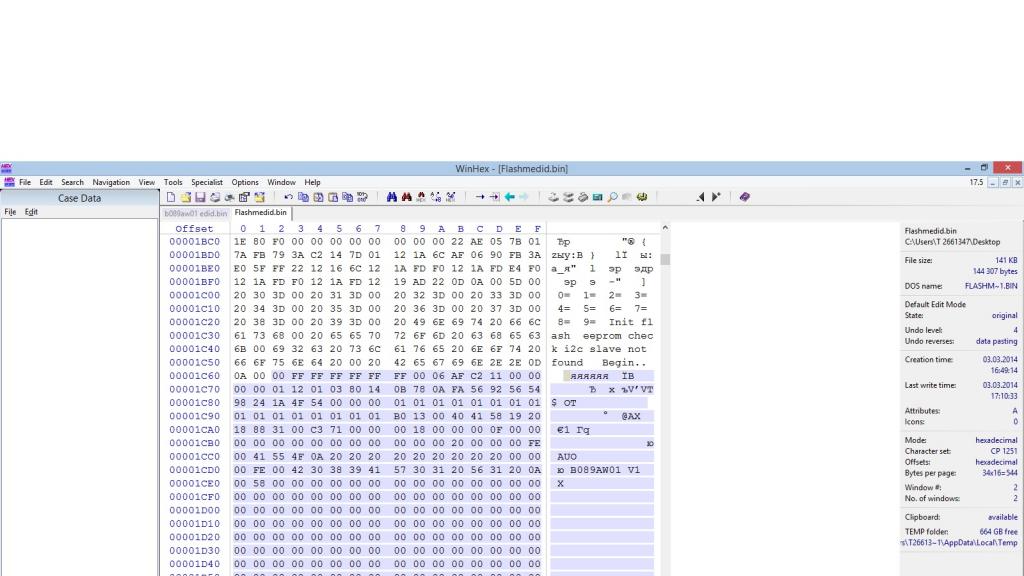Click the first hex byte 1E in row 00001BC0
The height and width of the screenshot is (576, 1024).
[x=240, y=242]
